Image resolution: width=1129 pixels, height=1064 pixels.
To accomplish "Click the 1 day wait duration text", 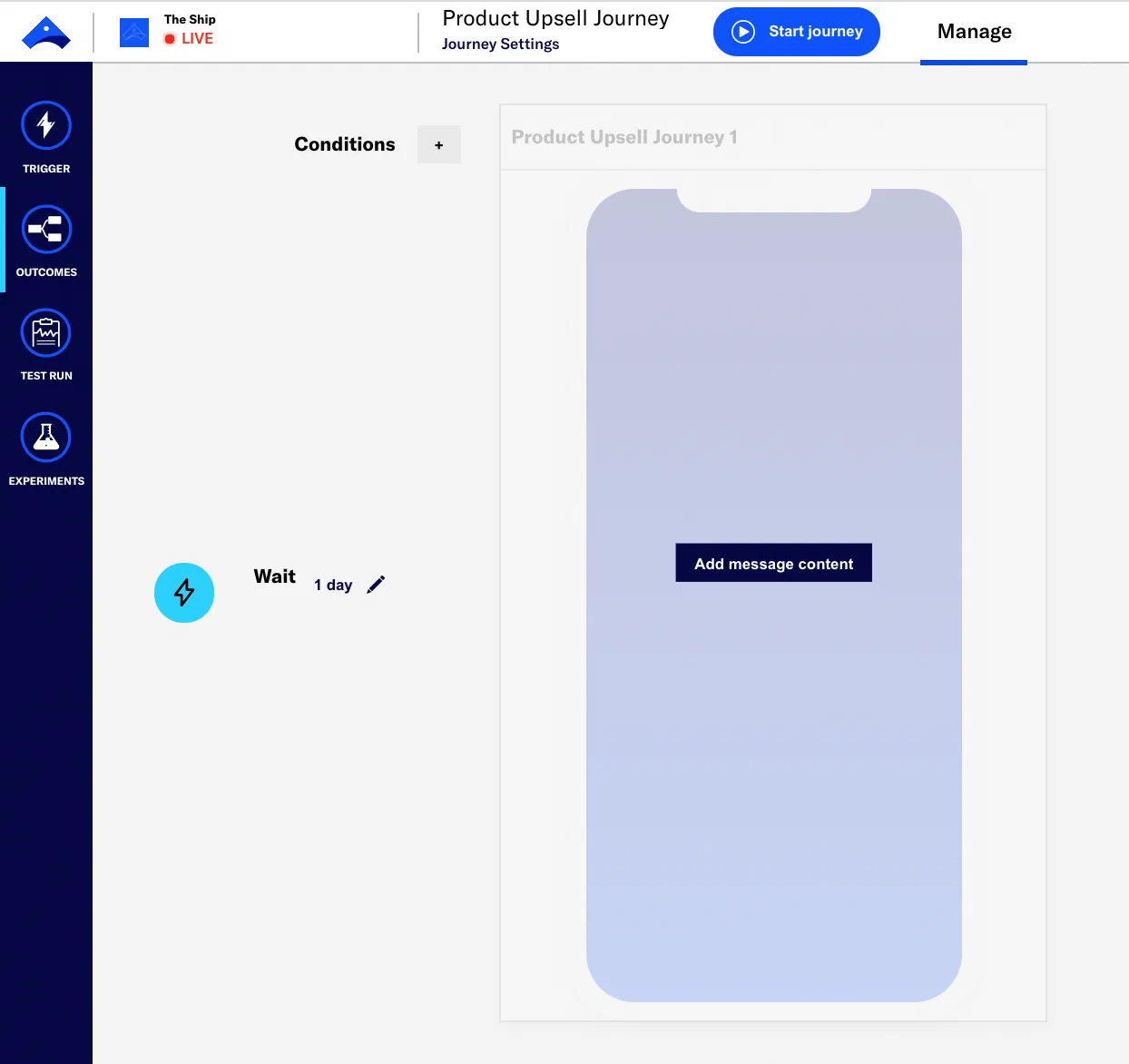I will click(x=332, y=585).
